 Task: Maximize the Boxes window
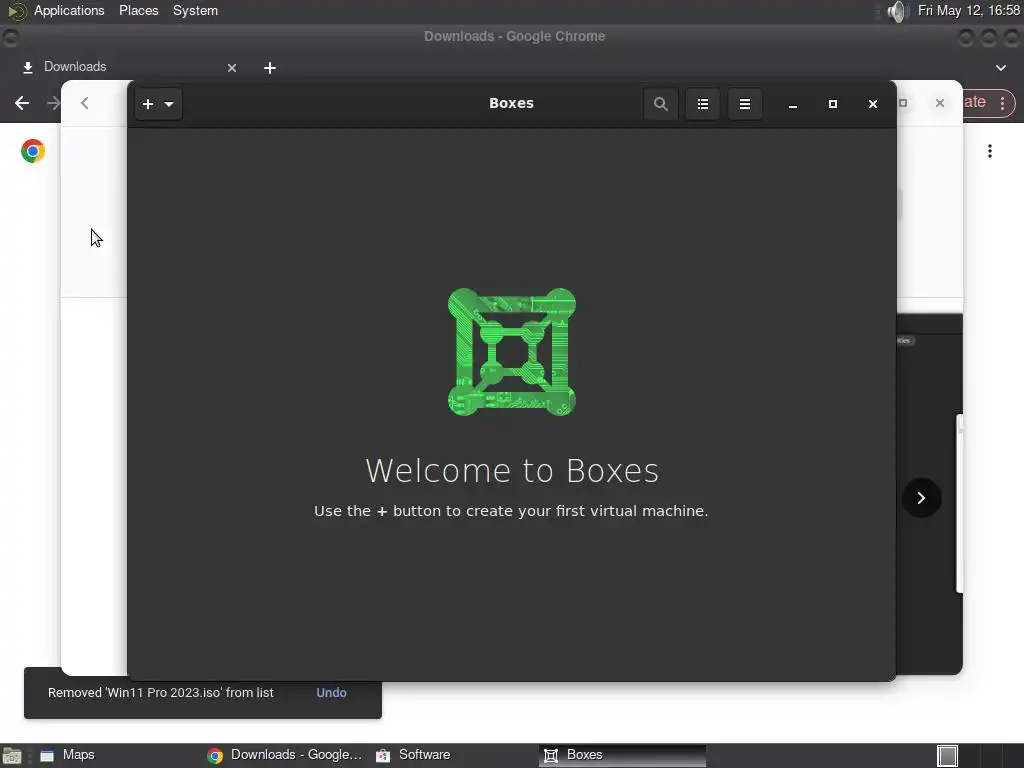coord(833,104)
